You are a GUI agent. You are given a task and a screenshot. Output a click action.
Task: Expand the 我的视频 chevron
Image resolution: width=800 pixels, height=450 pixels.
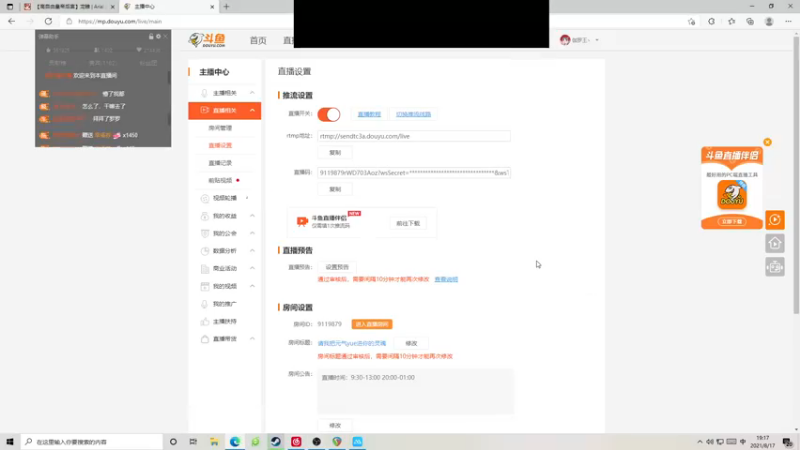(x=252, y=286)
